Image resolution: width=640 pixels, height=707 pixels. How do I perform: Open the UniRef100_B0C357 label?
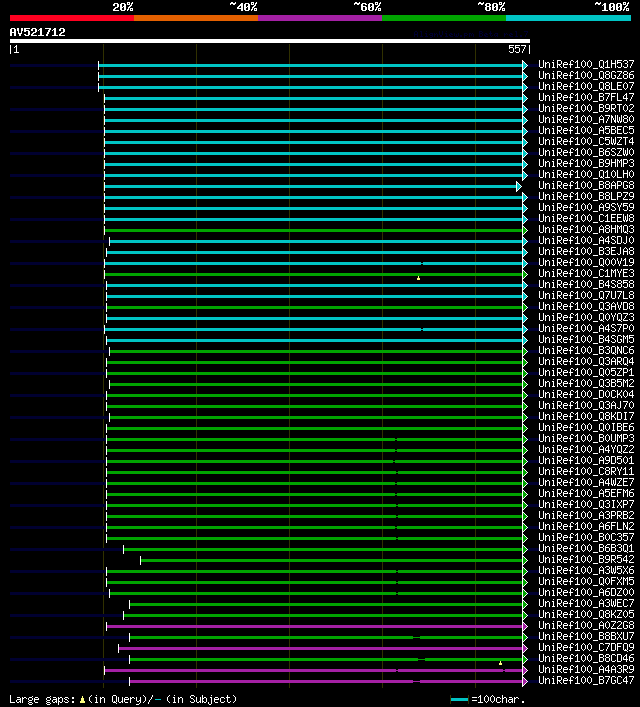(x=586, y=537)
